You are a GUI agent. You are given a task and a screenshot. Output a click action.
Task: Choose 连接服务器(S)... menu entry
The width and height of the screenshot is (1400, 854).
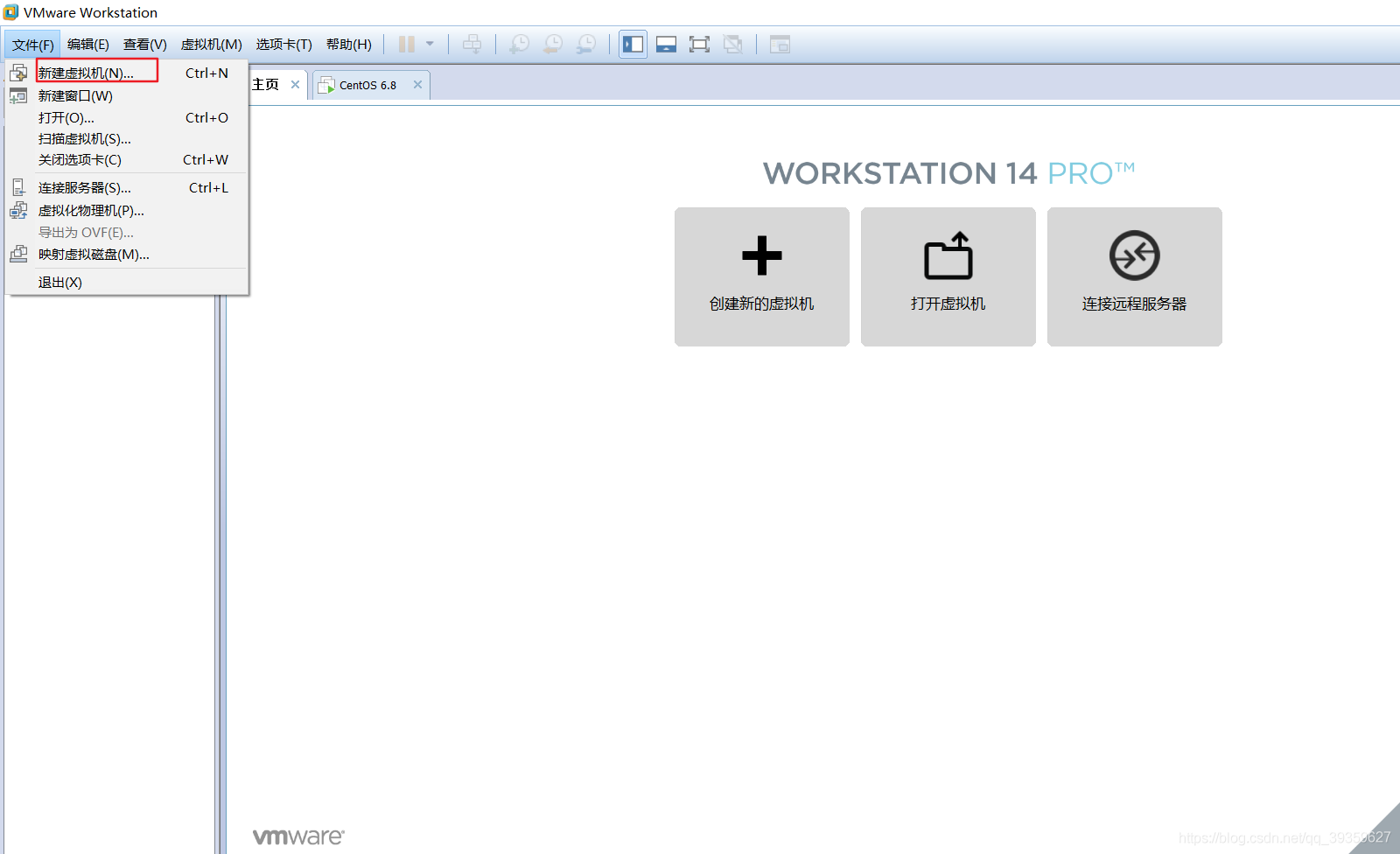[x=127, y=187]
